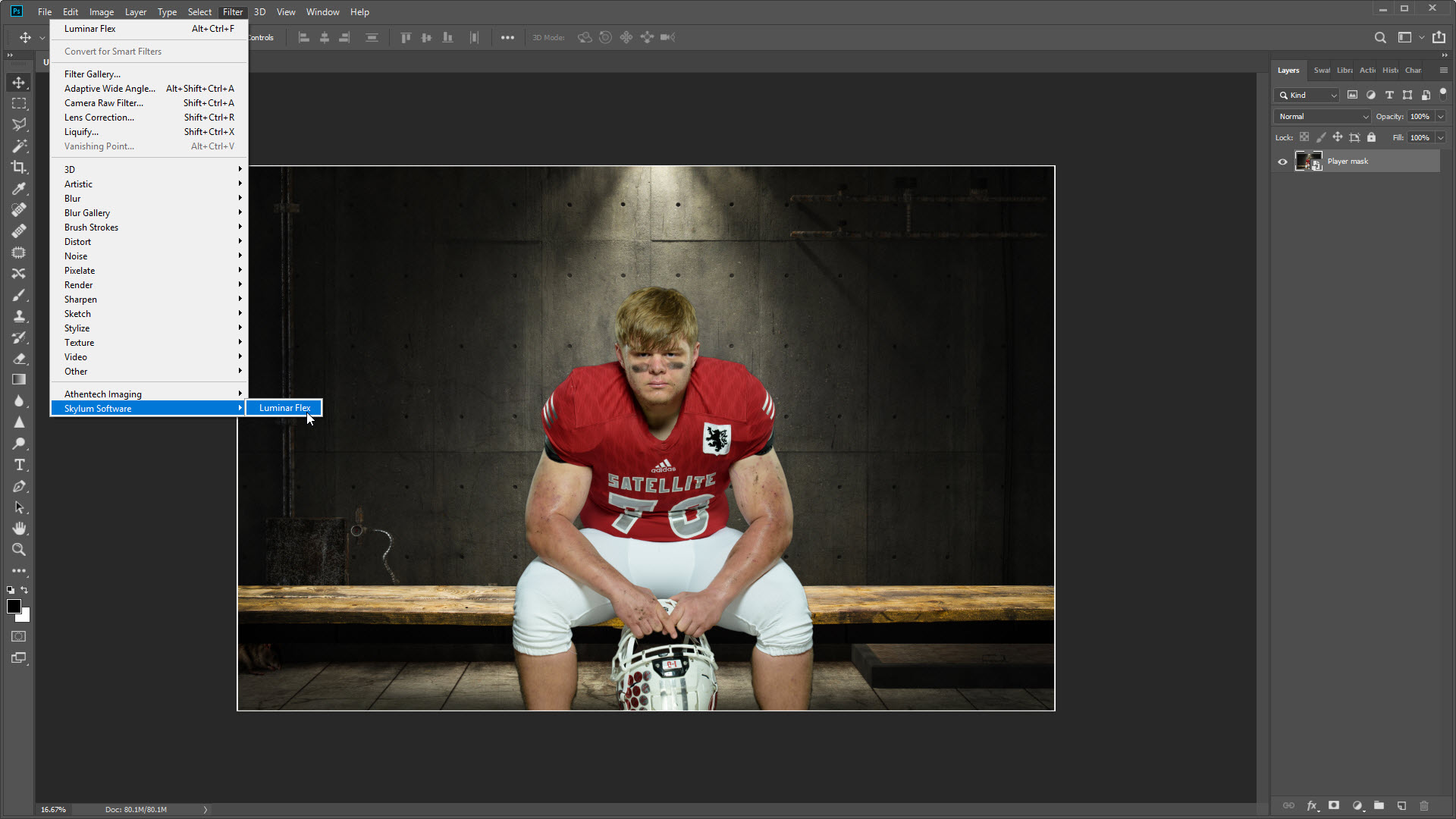
Task: Select the Type tool in toolbar
Action: pos(19,465)
